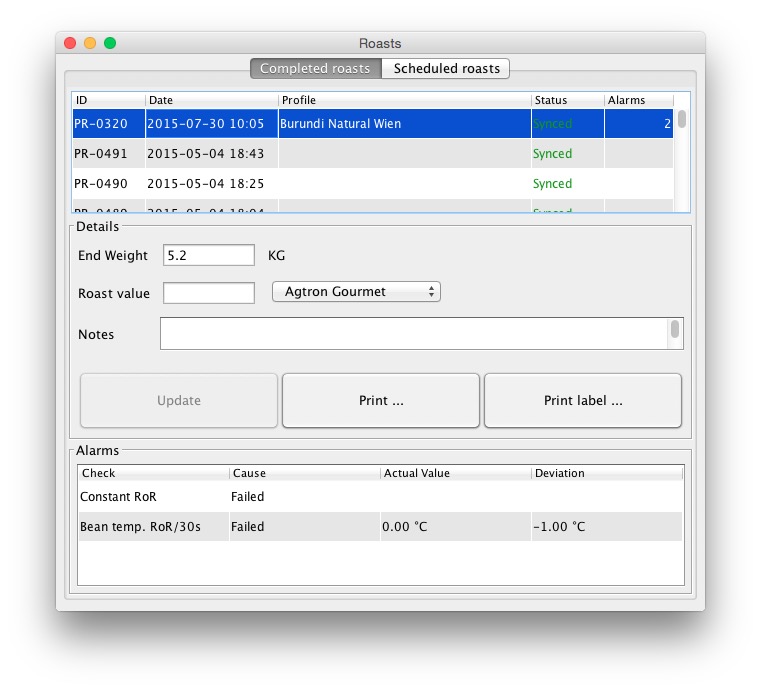Click the Check column header in Alarms
Screen dimensions: 761x691
coord(153,473)
